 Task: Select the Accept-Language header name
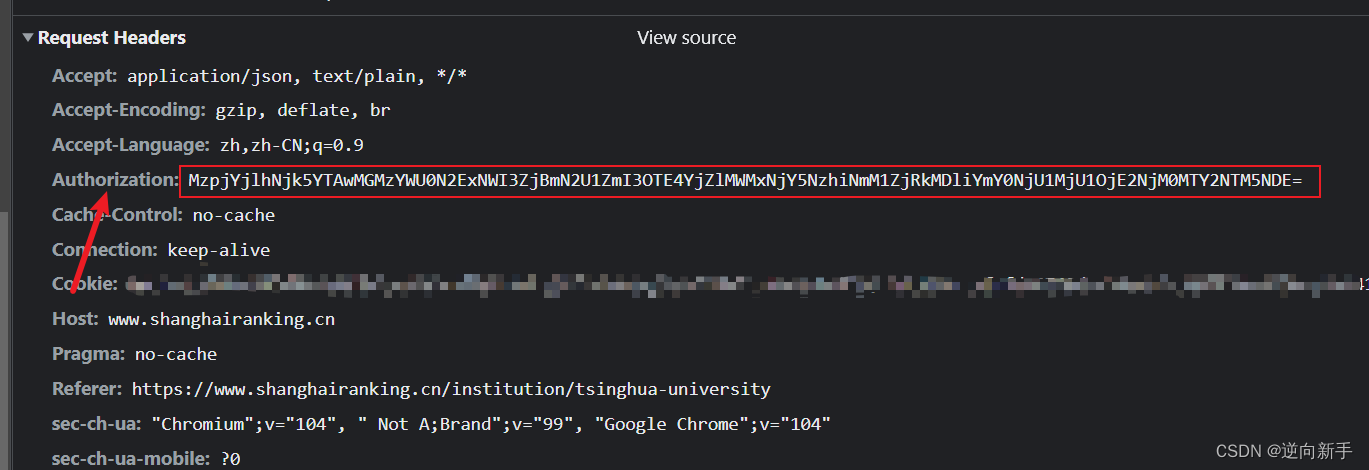point(131,145)
